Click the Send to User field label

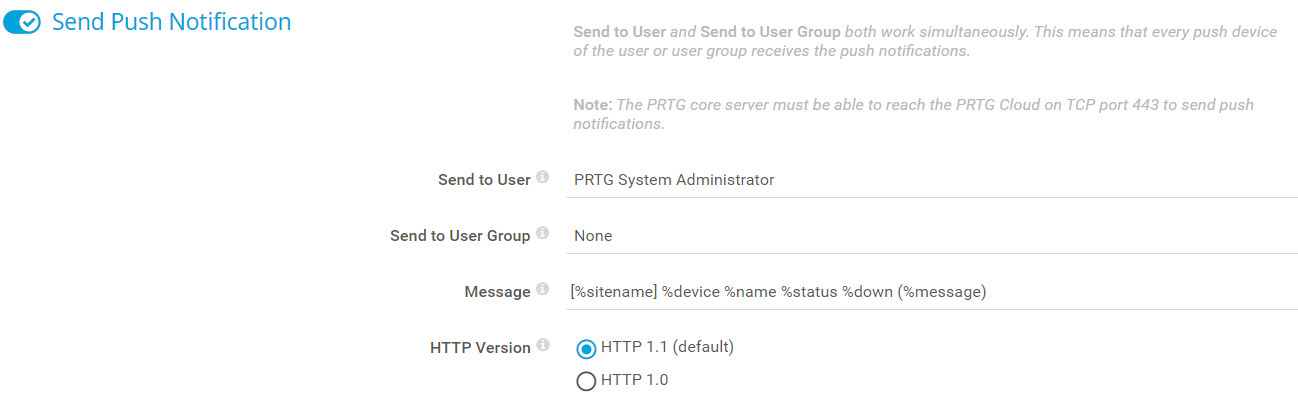pos(484,180)
